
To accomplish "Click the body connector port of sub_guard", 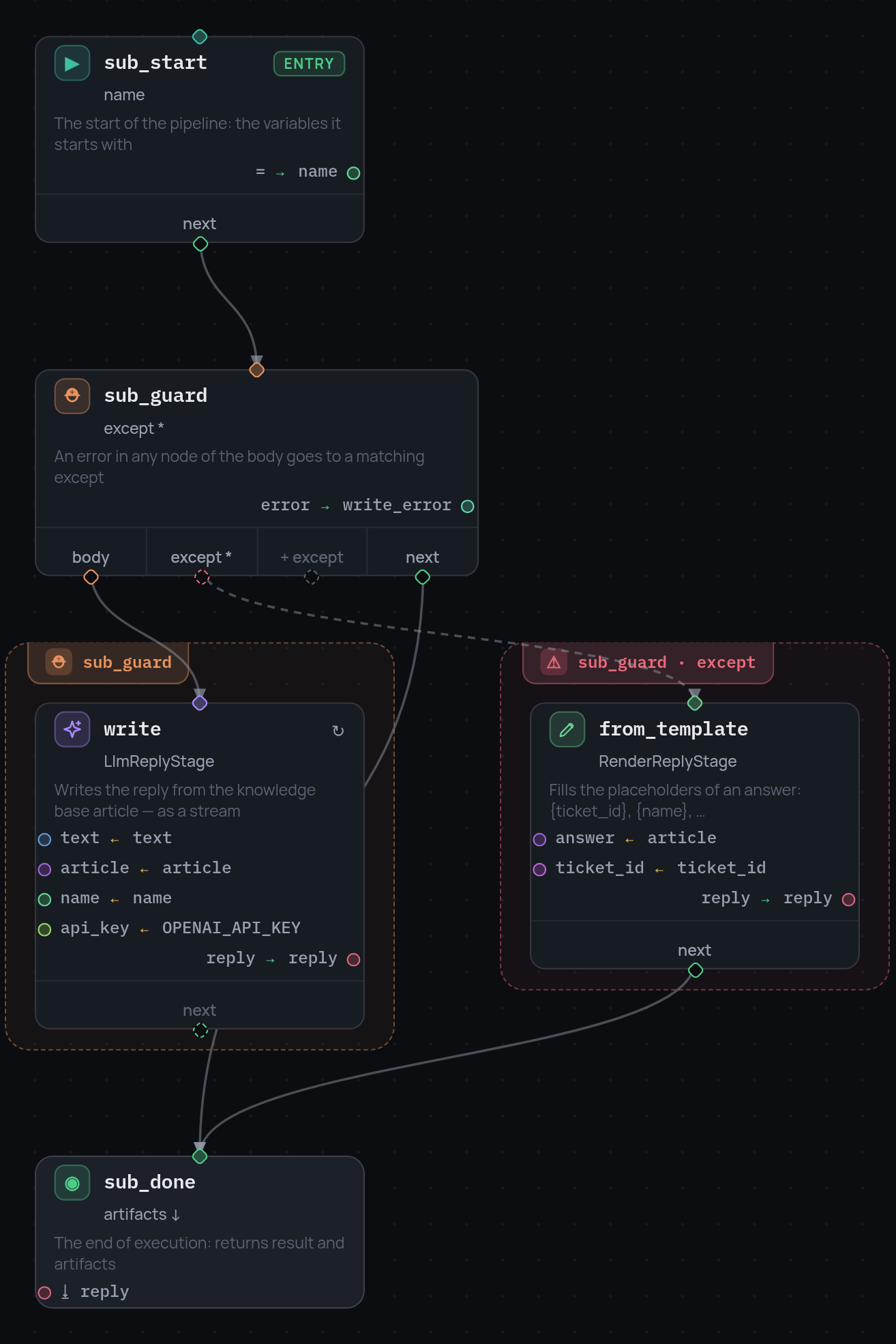I will pos(91,577).
